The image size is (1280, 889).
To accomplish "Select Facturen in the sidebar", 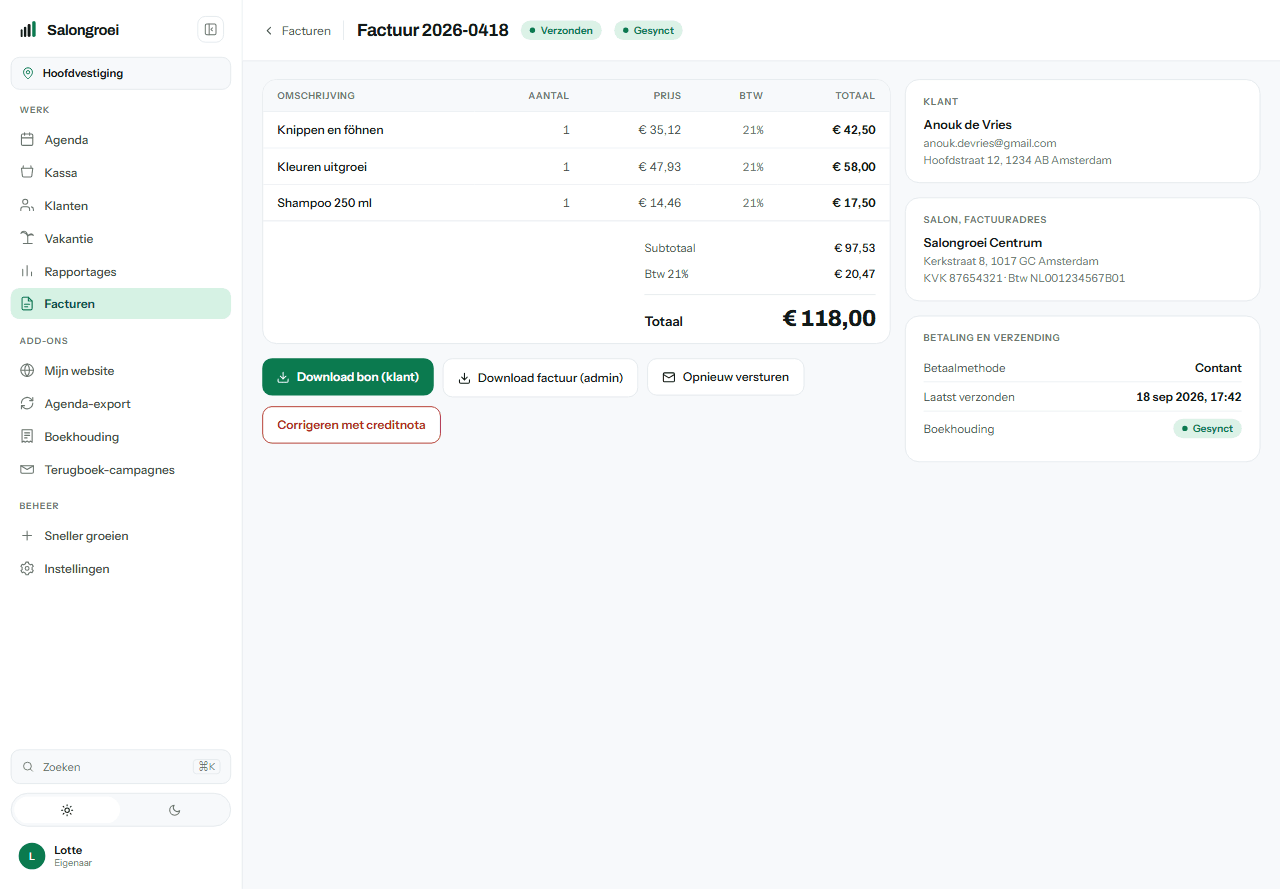I will 121,304.
